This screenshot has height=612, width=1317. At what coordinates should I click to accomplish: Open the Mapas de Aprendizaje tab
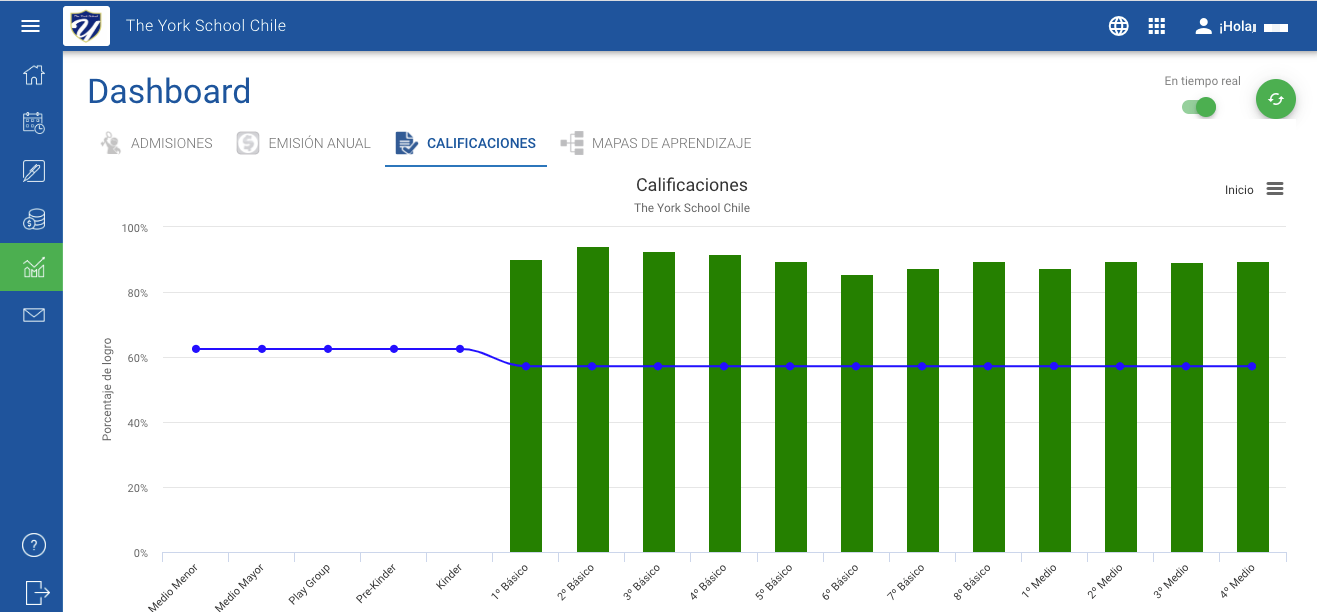pyautogui.click(x=656, y=143)
